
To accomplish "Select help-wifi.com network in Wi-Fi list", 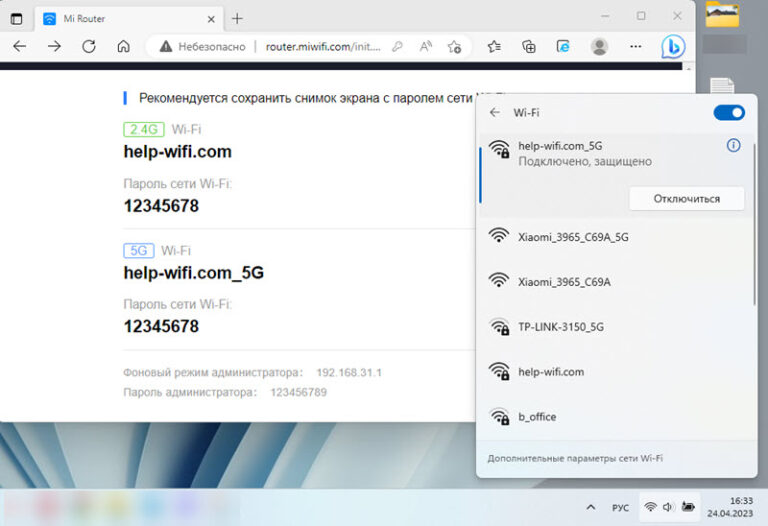I will (x=614, y=372).
